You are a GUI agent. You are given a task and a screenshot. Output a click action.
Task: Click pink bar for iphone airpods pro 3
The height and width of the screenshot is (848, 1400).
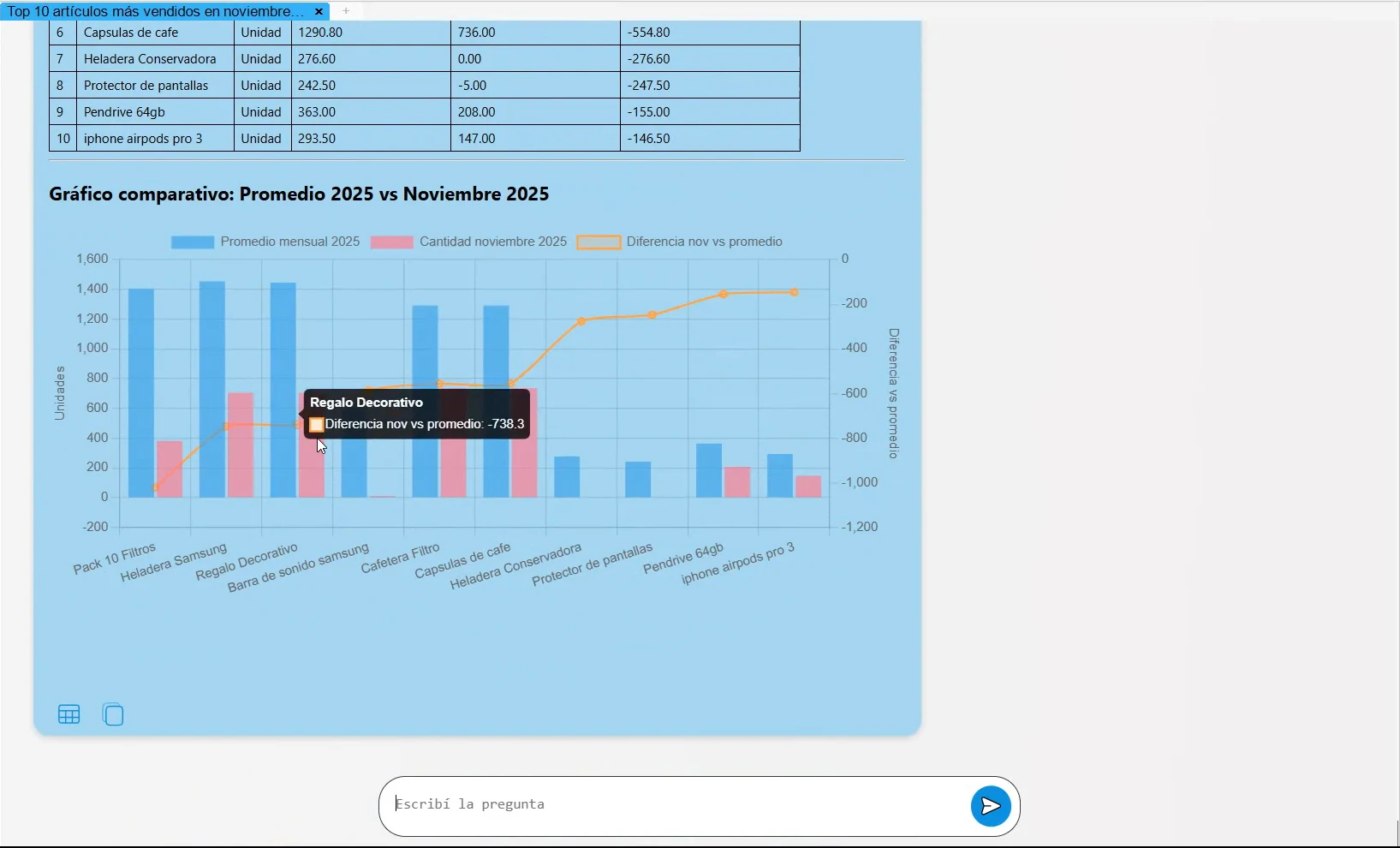808,487
